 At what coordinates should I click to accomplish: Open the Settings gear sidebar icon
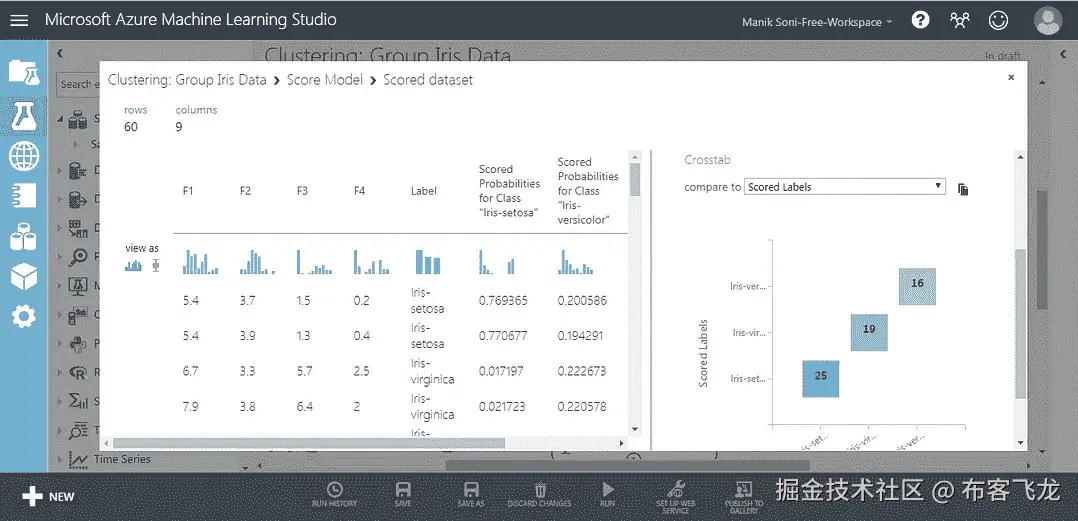coord(23,317)
